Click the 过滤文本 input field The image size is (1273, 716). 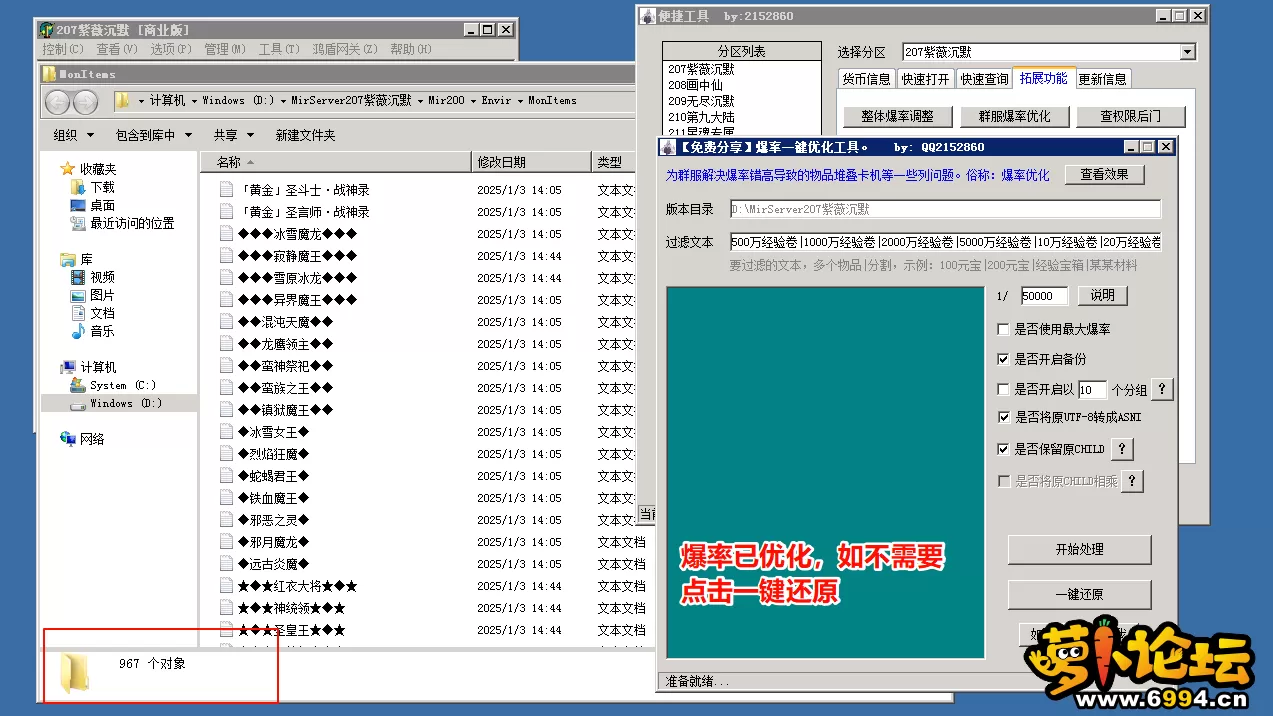point(946,242)
